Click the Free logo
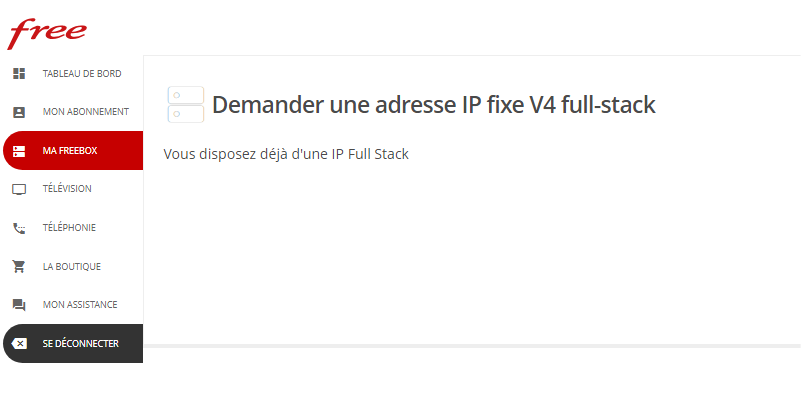The height and width of the screenshot is (416, 801). click(46, 33)
